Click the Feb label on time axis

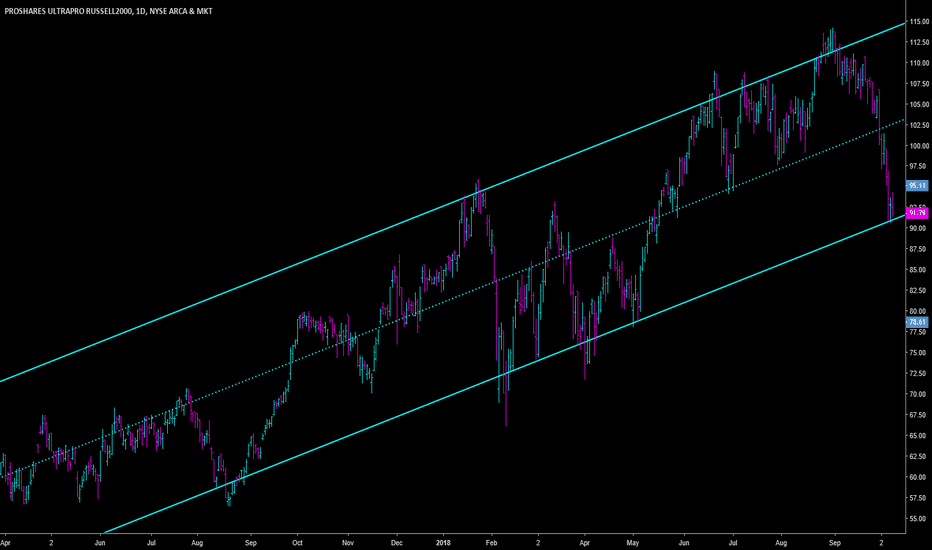[491, 543]
